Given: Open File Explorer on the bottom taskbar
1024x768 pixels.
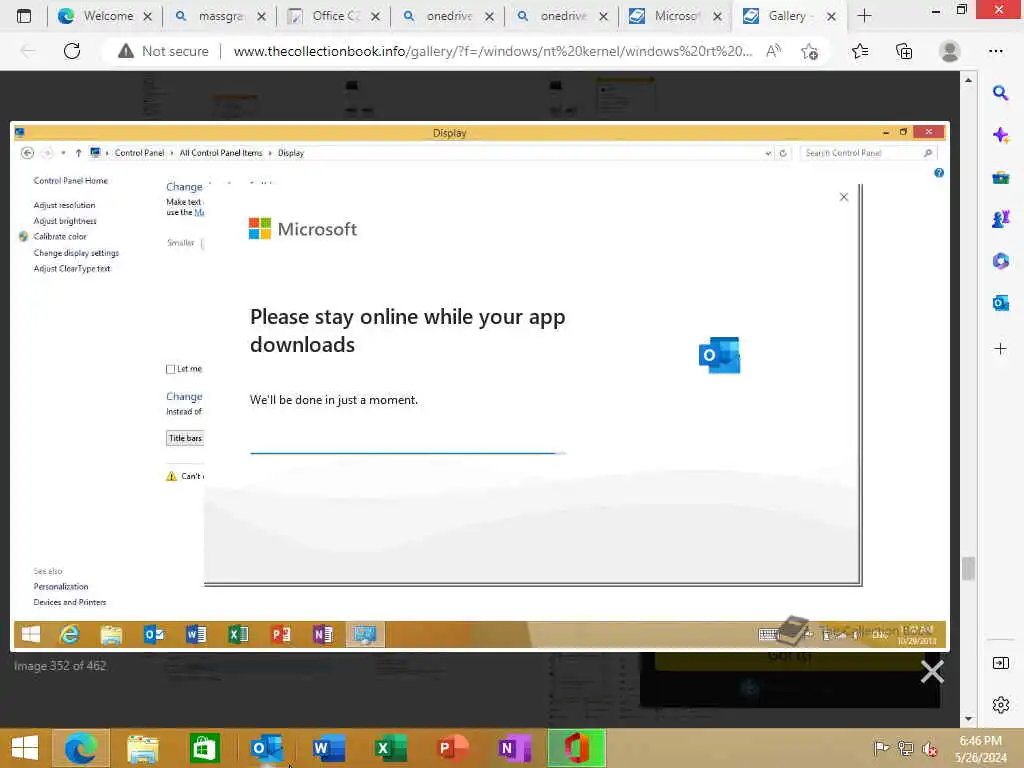Looking at the screenshot, I should coord(143,748).
